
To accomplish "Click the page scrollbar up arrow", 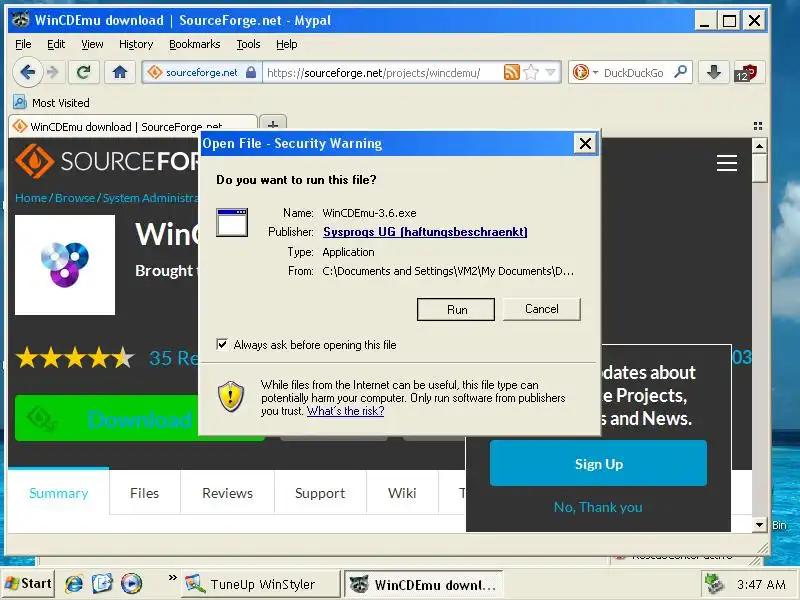I will [759, 146].
